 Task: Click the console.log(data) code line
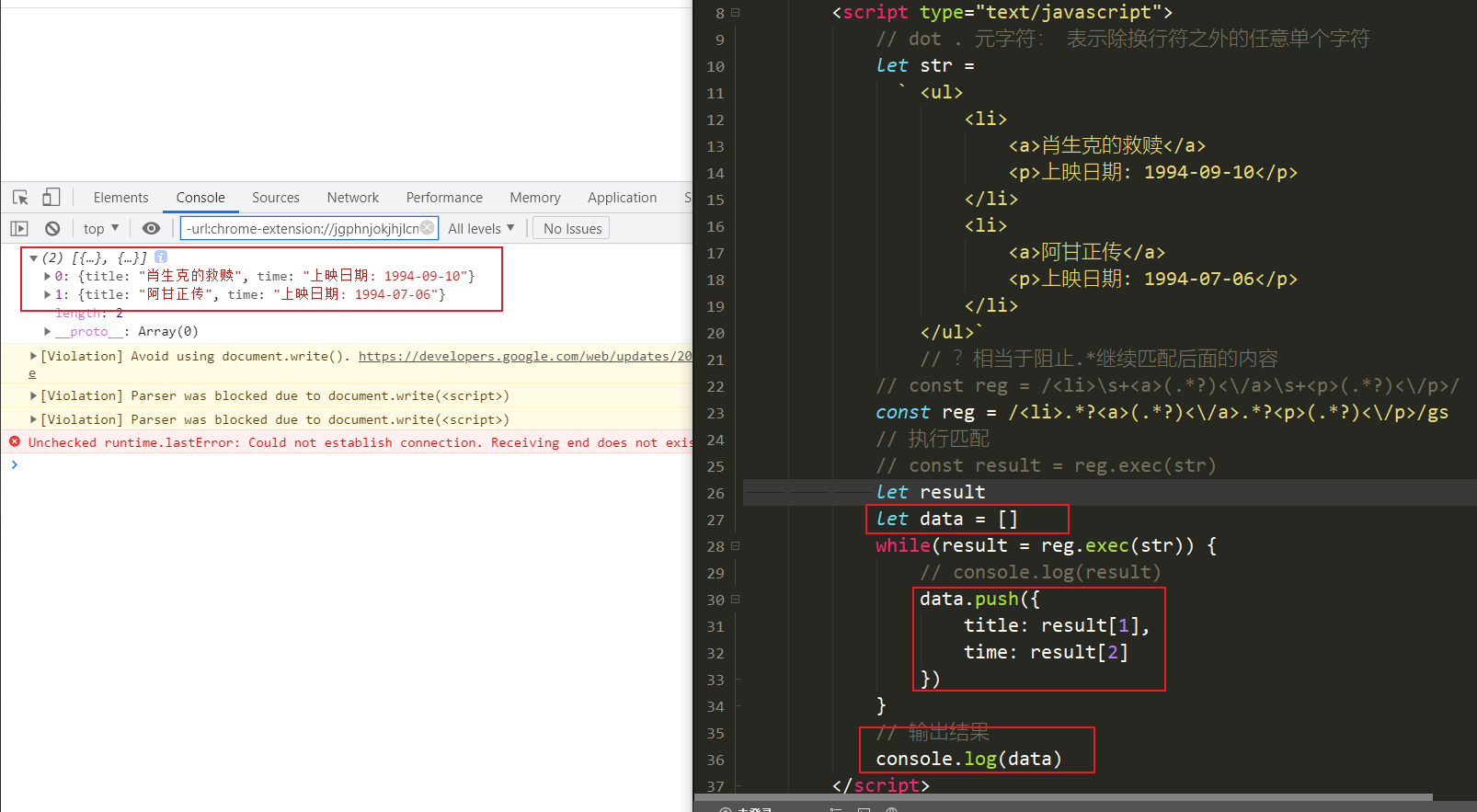[968, 759]
